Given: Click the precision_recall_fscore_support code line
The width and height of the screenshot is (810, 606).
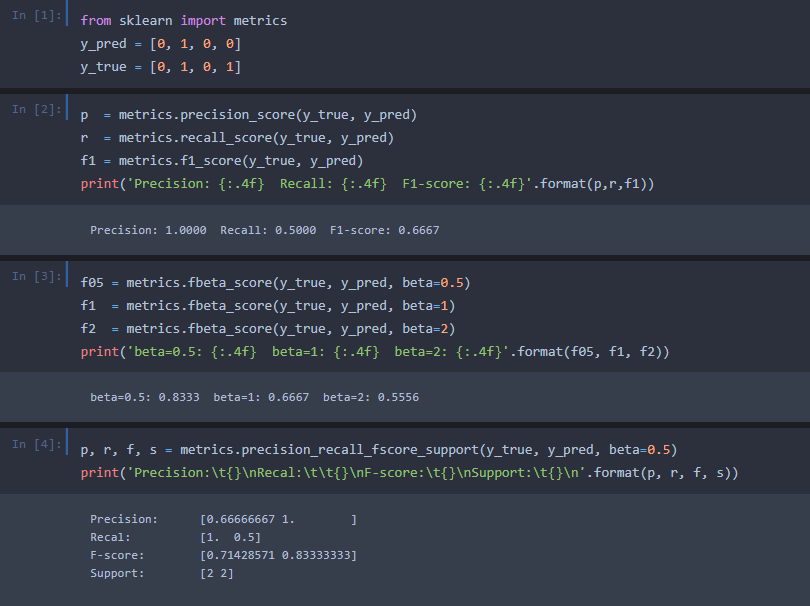Looking at the screenshot, I should pyautogui.click(x=379, y=450).
